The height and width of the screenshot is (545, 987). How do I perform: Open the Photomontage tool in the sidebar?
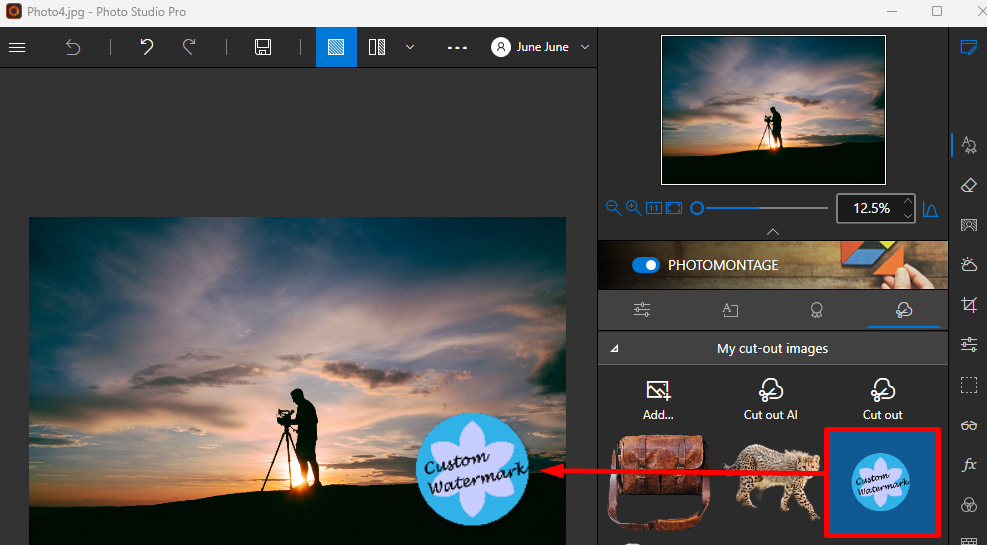(969, 146)
